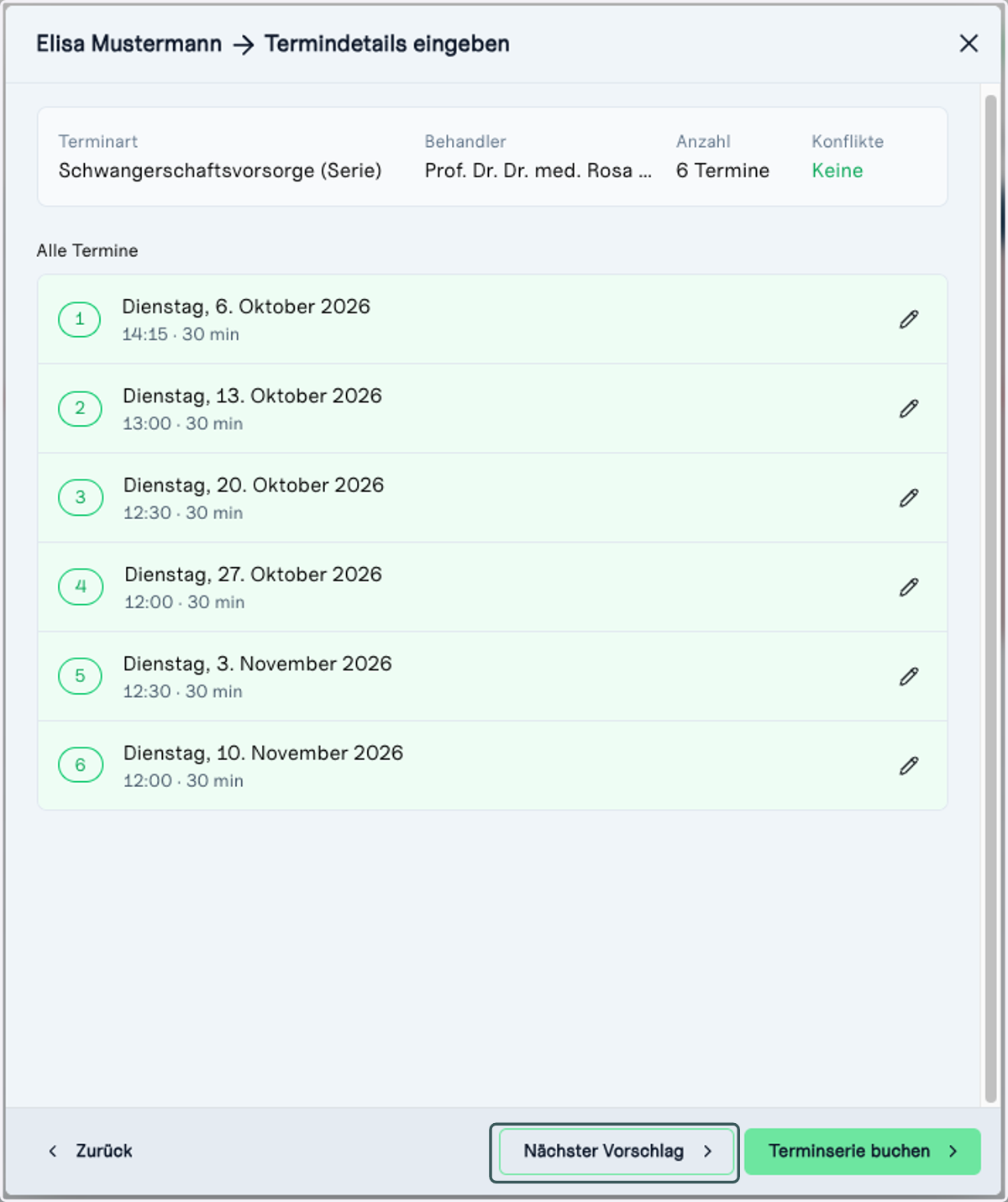1008x1202 pixels.
Task: Click '12:30 · 30 min' under 20. Oktober
Action: [183, 513]
